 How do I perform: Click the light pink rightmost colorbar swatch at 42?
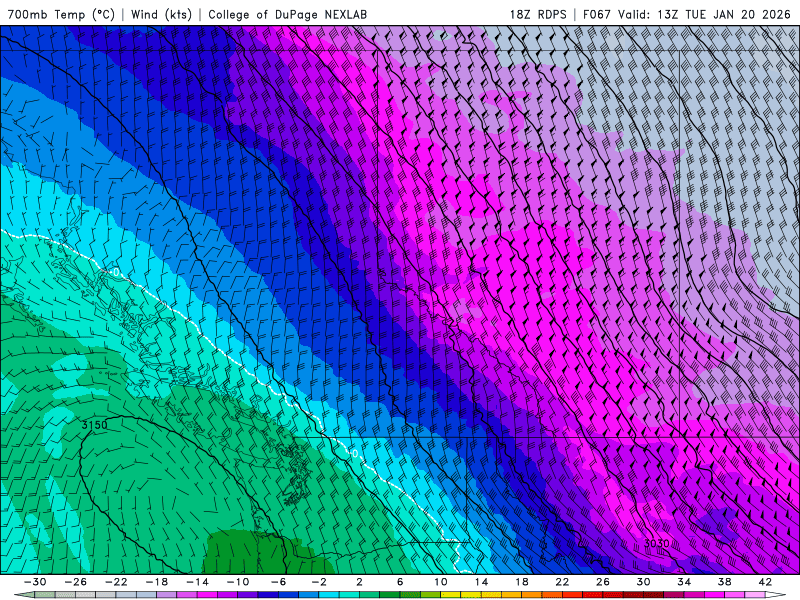pos(755,595)
